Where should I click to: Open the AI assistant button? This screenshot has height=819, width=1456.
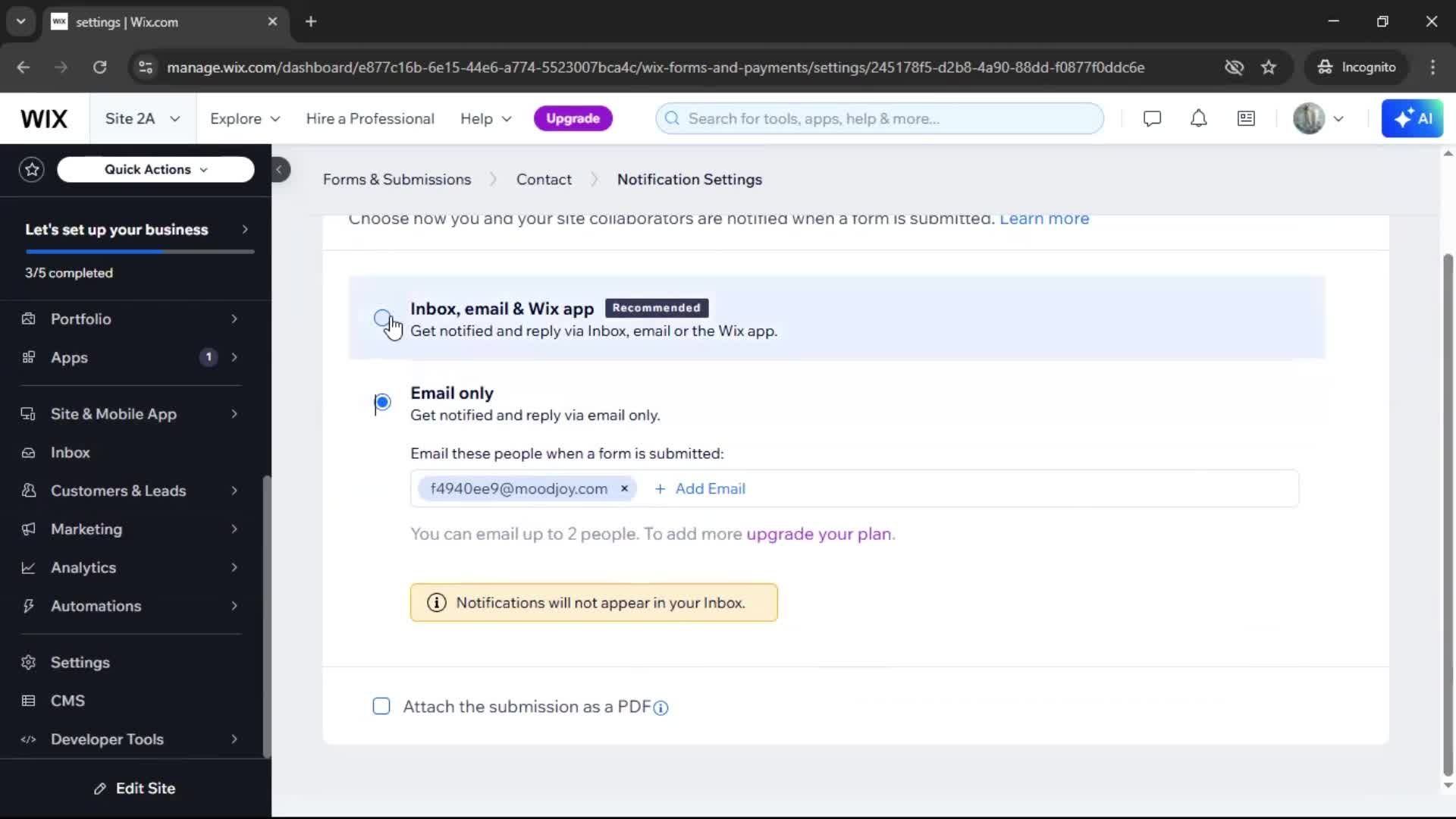1412,119
